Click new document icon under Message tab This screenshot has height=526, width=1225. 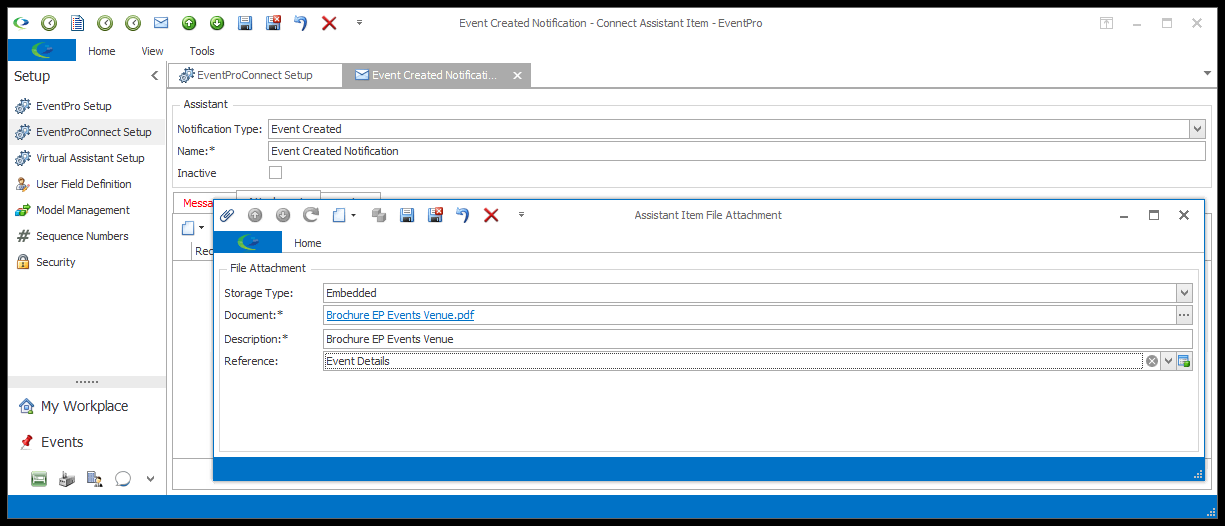point(187,229)
